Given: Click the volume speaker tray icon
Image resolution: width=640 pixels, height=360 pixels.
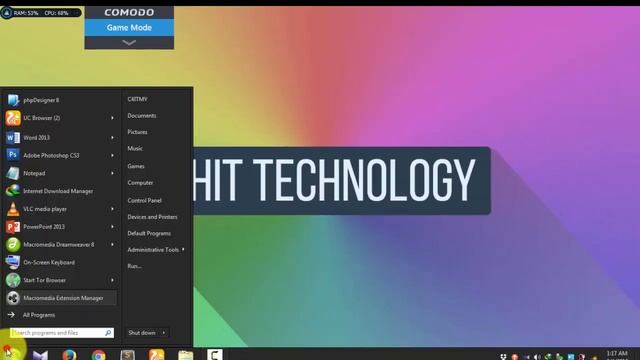Looking at the screenshot, I should (537, 357).
